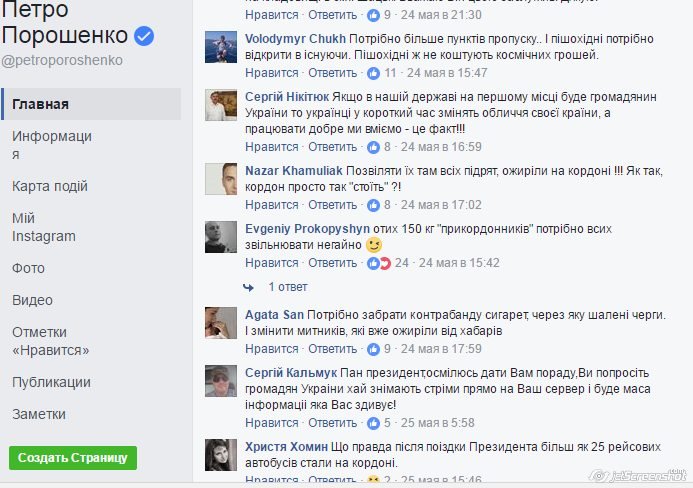This screenshot has width=693, height=488.
Task: Click like reaction icon on Volodymyr Chukh comment
Action: coord(373,73)
